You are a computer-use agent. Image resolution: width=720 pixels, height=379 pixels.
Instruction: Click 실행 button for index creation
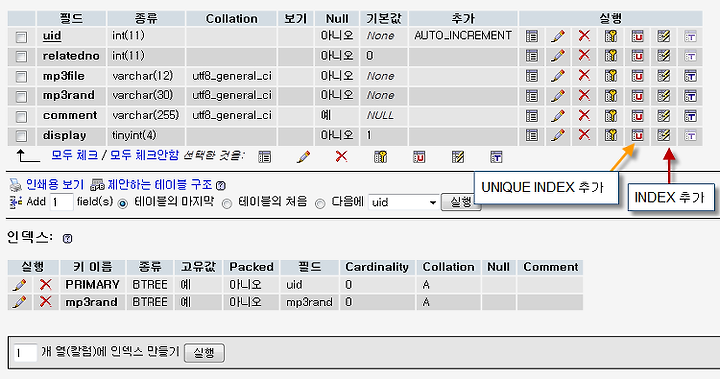[204, 353]
